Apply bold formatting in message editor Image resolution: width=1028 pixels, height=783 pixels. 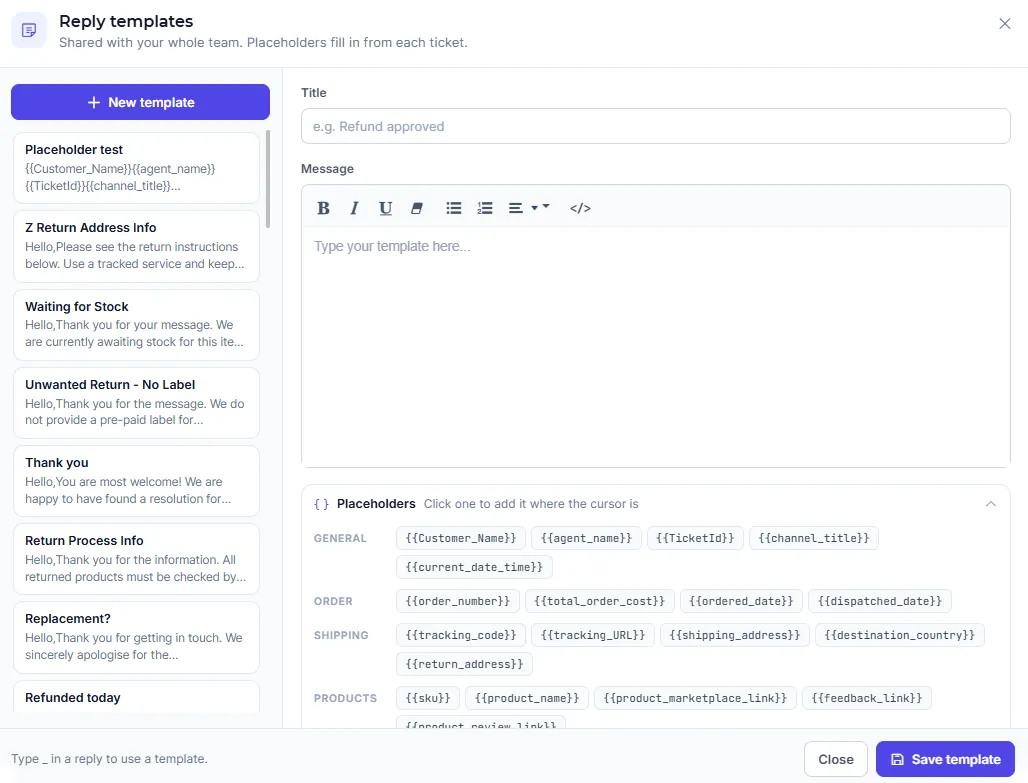323,208
